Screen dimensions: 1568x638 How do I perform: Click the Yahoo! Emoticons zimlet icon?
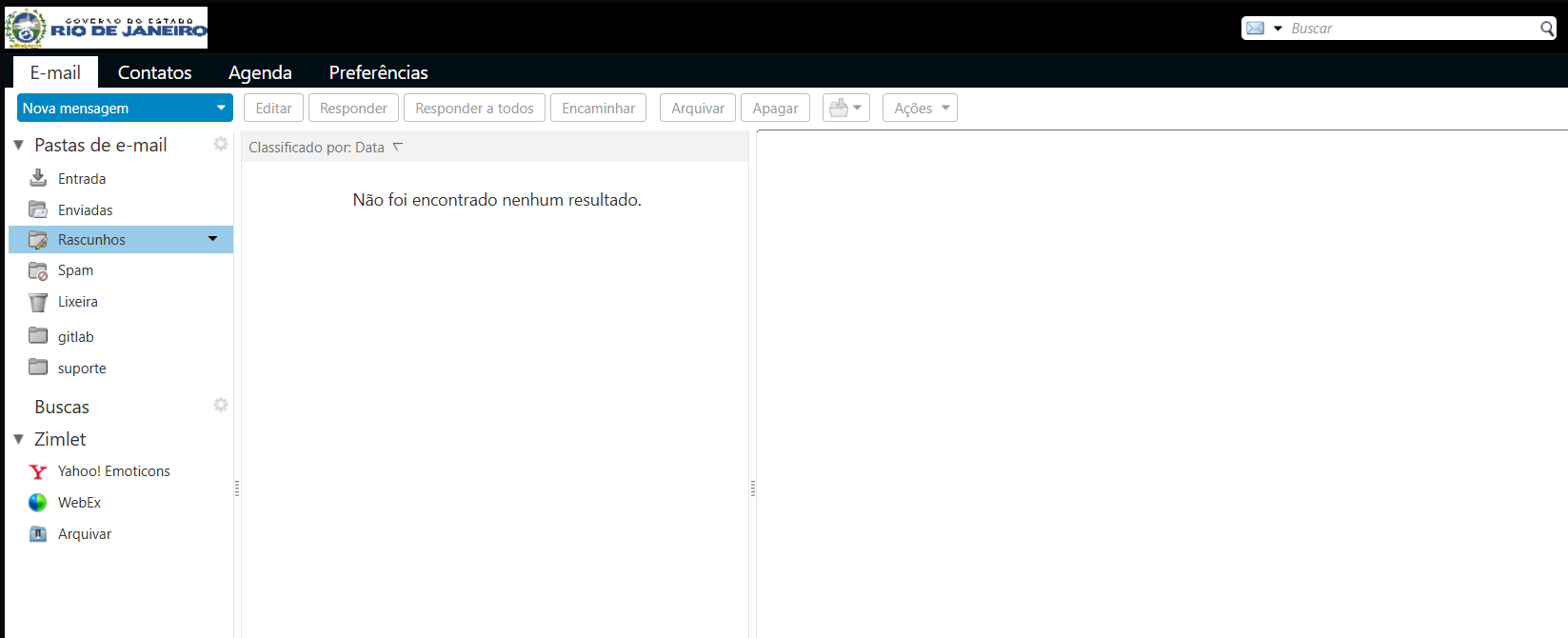click(38, 471)
